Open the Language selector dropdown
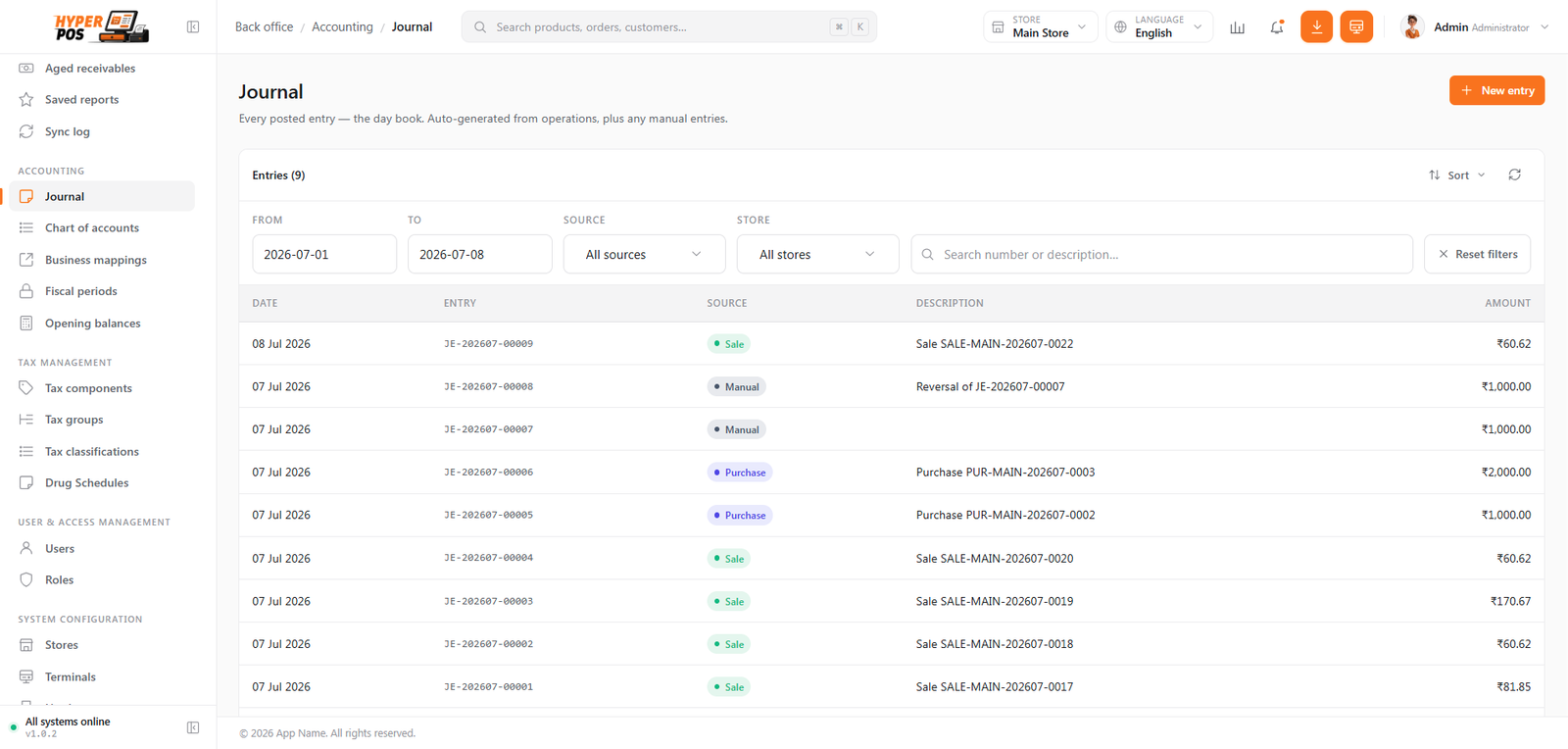Image resolution: width=1568 pixels, height=749 pixels. tap(1159, 26)
